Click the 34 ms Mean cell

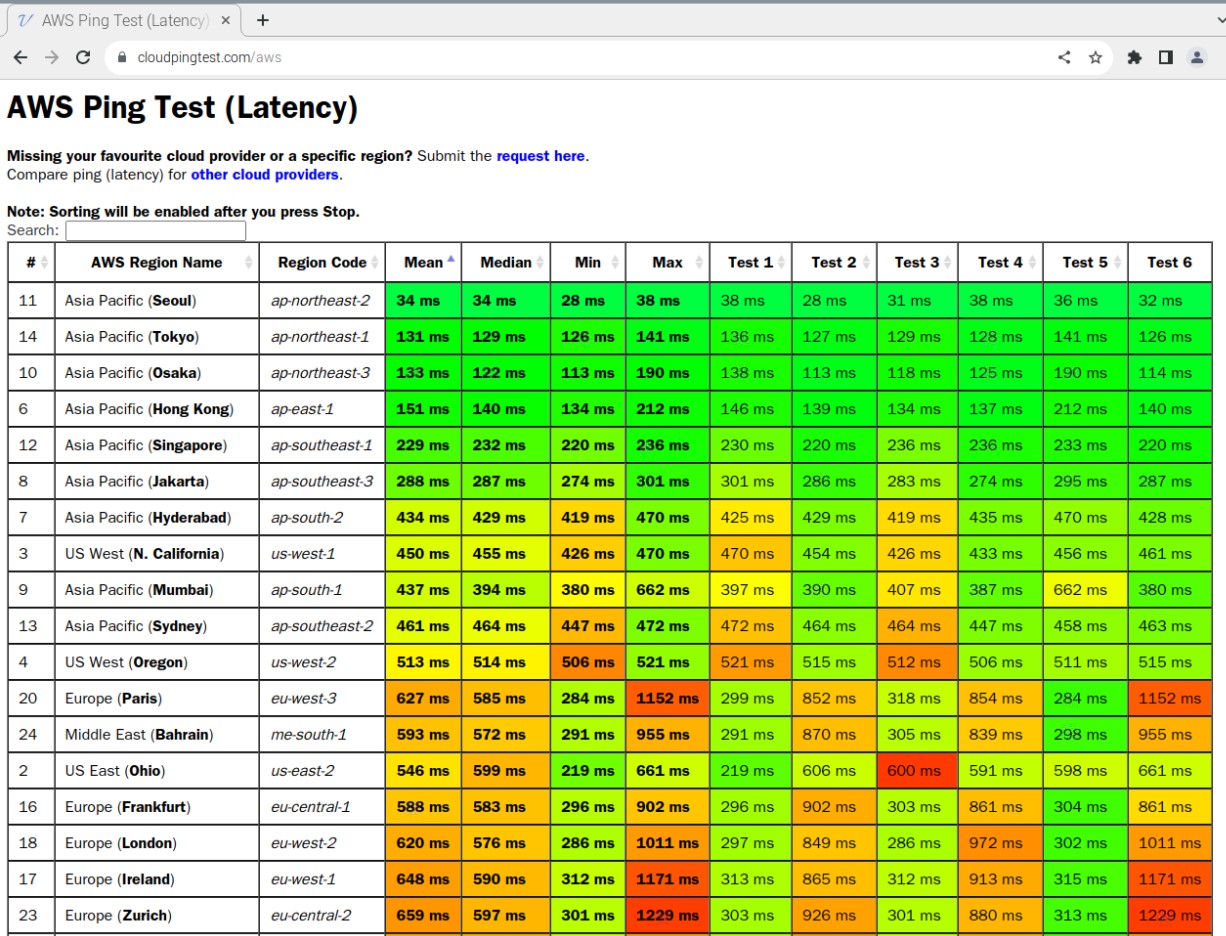click(423, 300)
